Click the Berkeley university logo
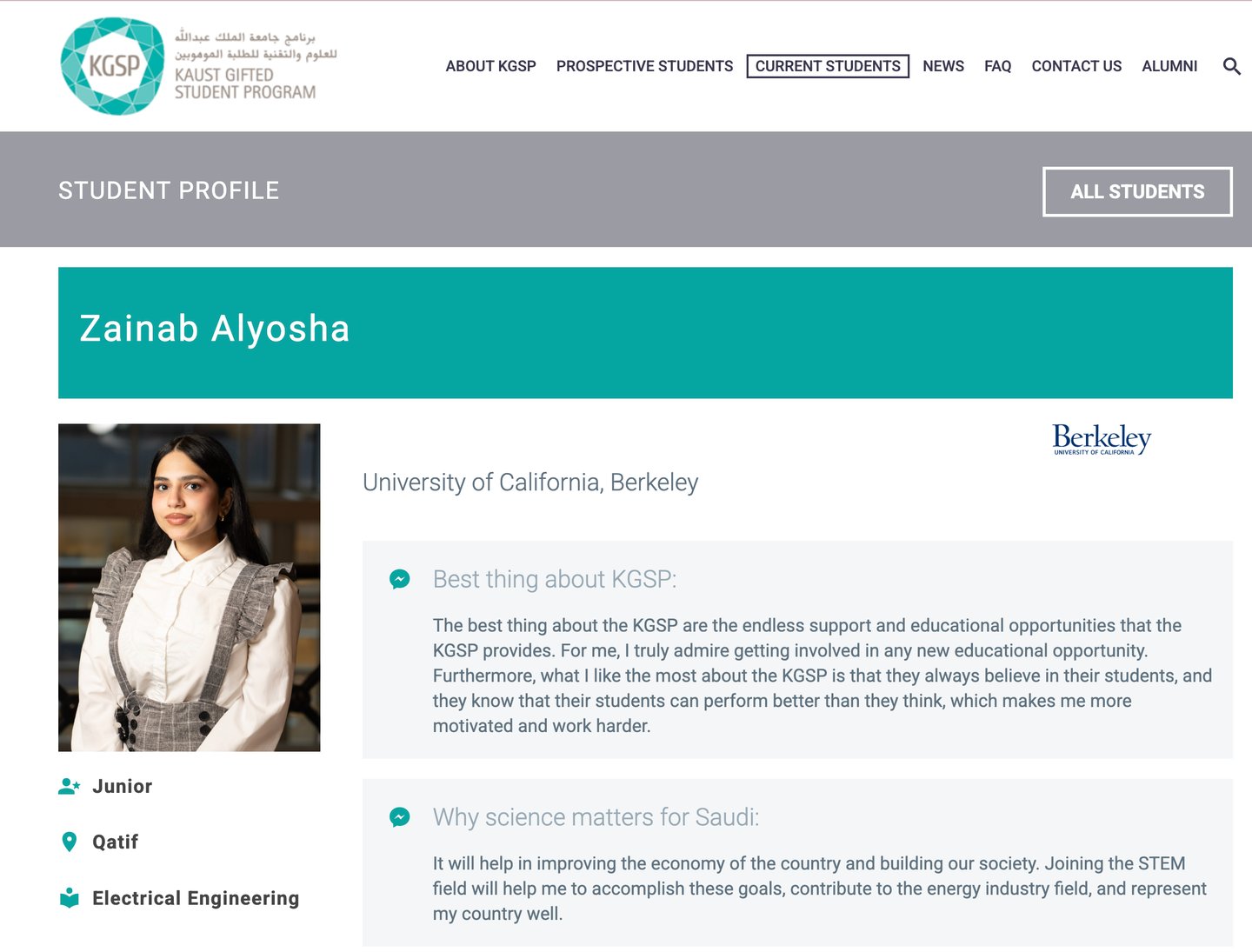This screenshot has width=1252, height=952. pos(1102,439)
